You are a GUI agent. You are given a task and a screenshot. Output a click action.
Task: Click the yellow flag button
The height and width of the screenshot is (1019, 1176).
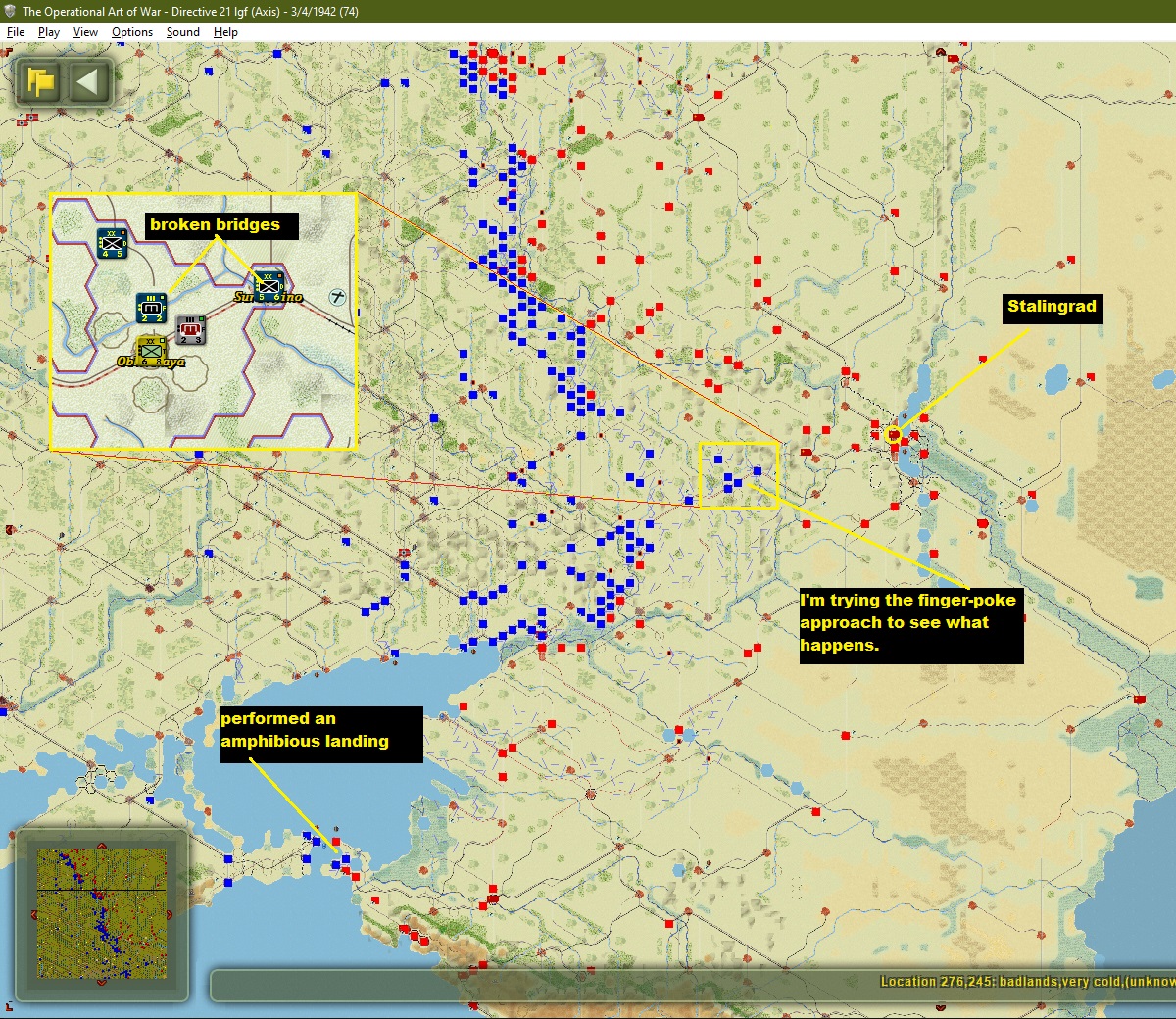[41, 81]
